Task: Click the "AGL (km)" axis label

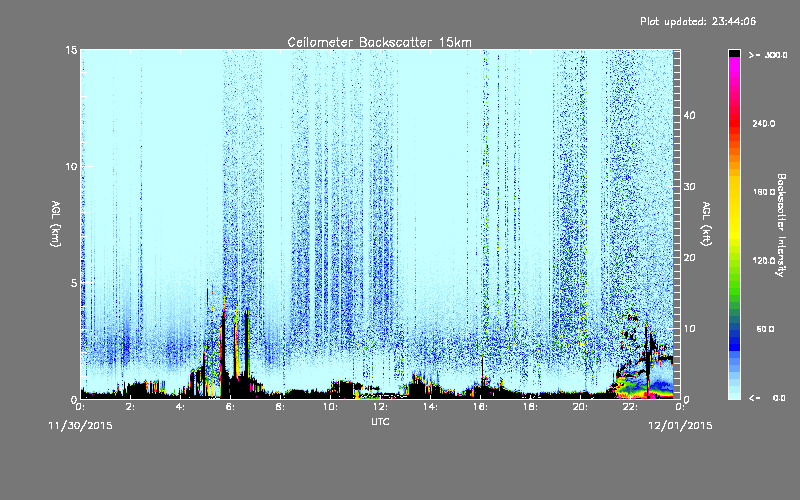Action: click(x=55, y=224)
